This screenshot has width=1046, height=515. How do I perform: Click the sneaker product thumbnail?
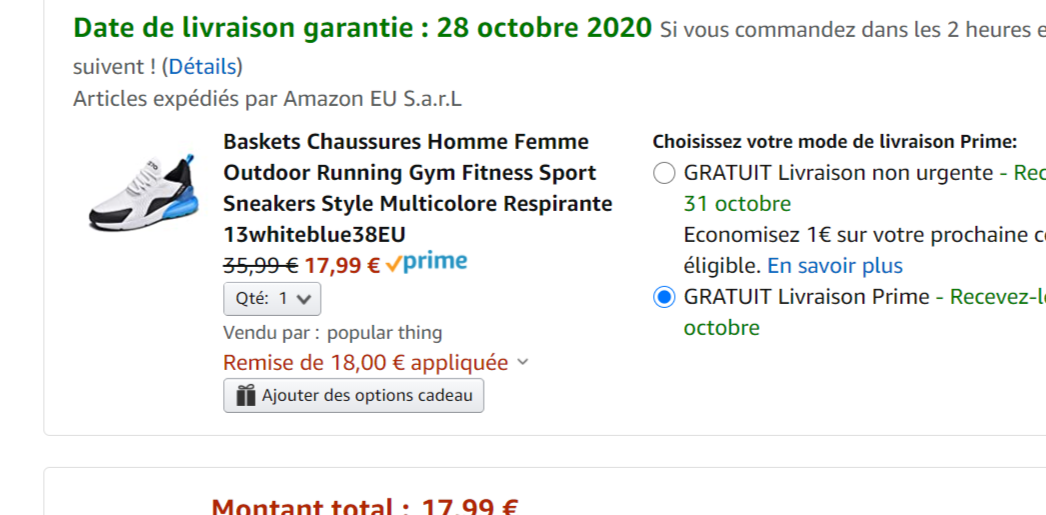pos(141,189)
